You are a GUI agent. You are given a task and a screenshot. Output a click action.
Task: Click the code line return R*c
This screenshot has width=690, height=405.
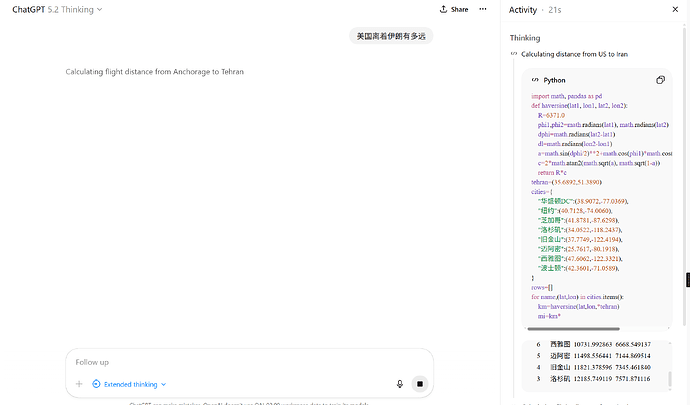(x=552, y=173)
